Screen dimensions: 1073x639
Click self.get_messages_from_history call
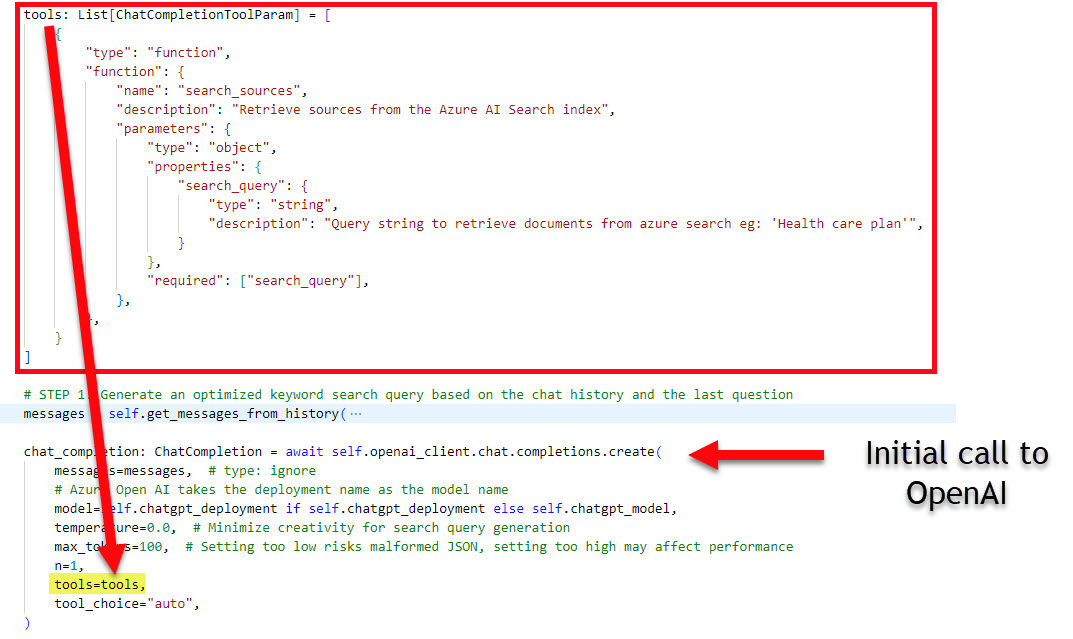pyautogui.click(x=227, y=414)
